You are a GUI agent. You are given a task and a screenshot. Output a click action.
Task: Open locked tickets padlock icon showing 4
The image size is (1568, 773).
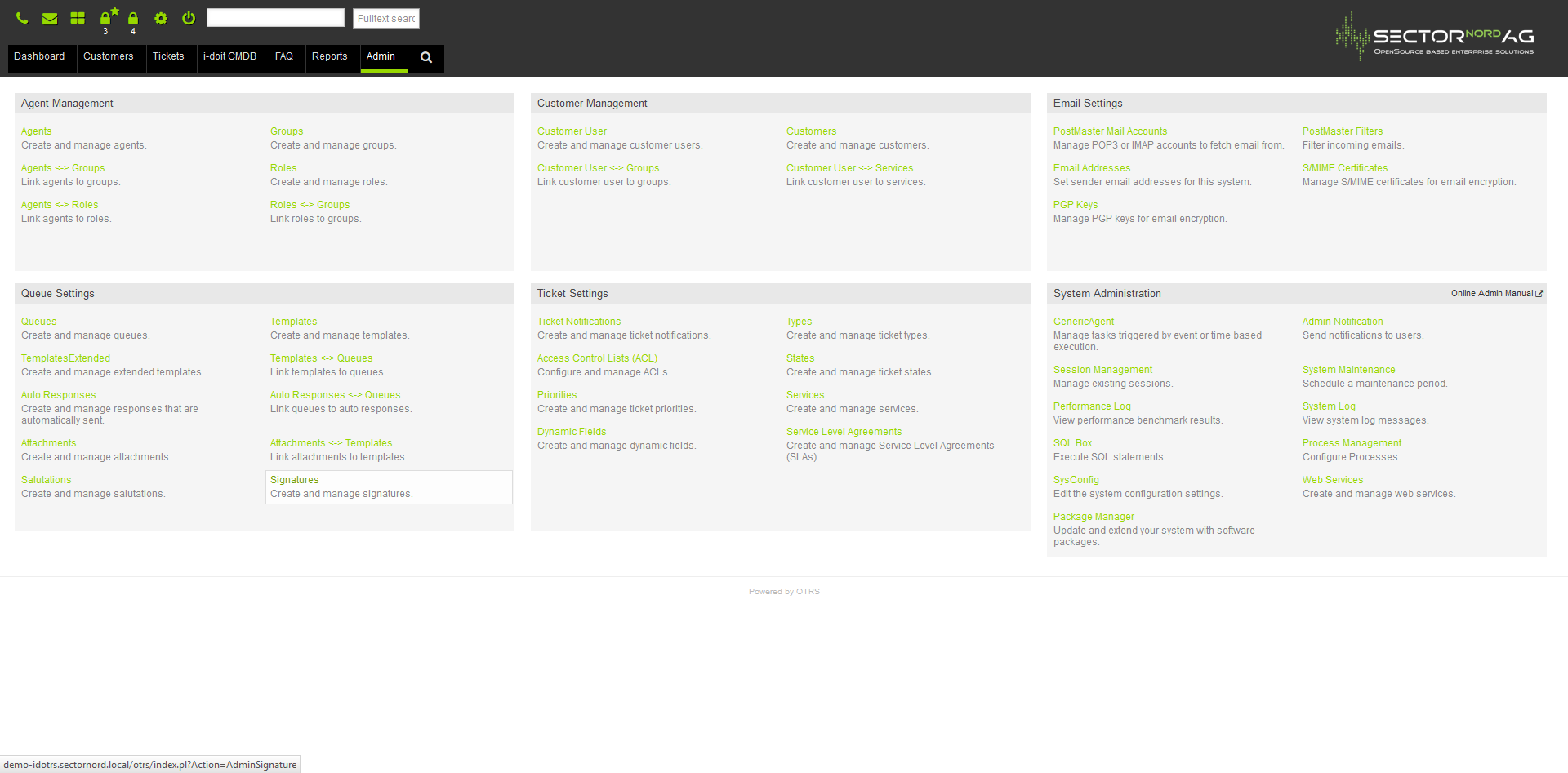pos(133,18)
